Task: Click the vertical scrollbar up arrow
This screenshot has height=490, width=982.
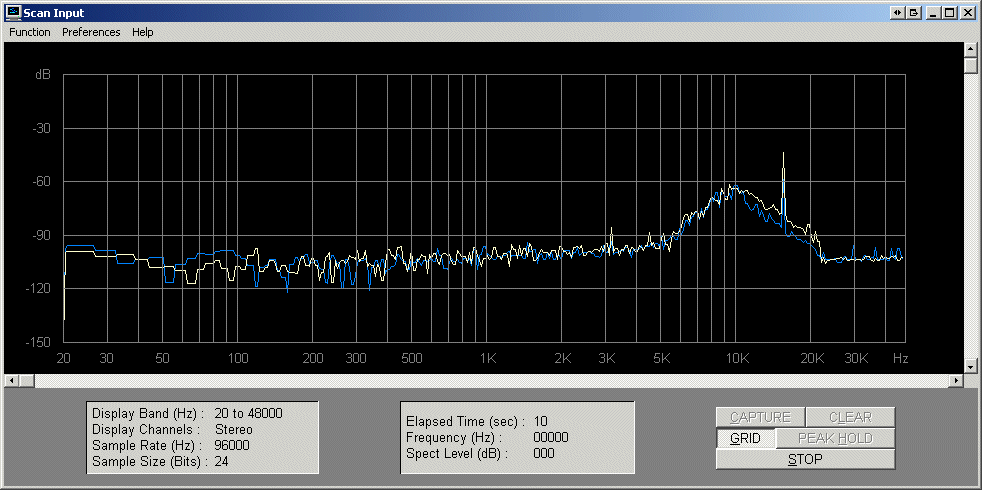Action: coord(971,51)
